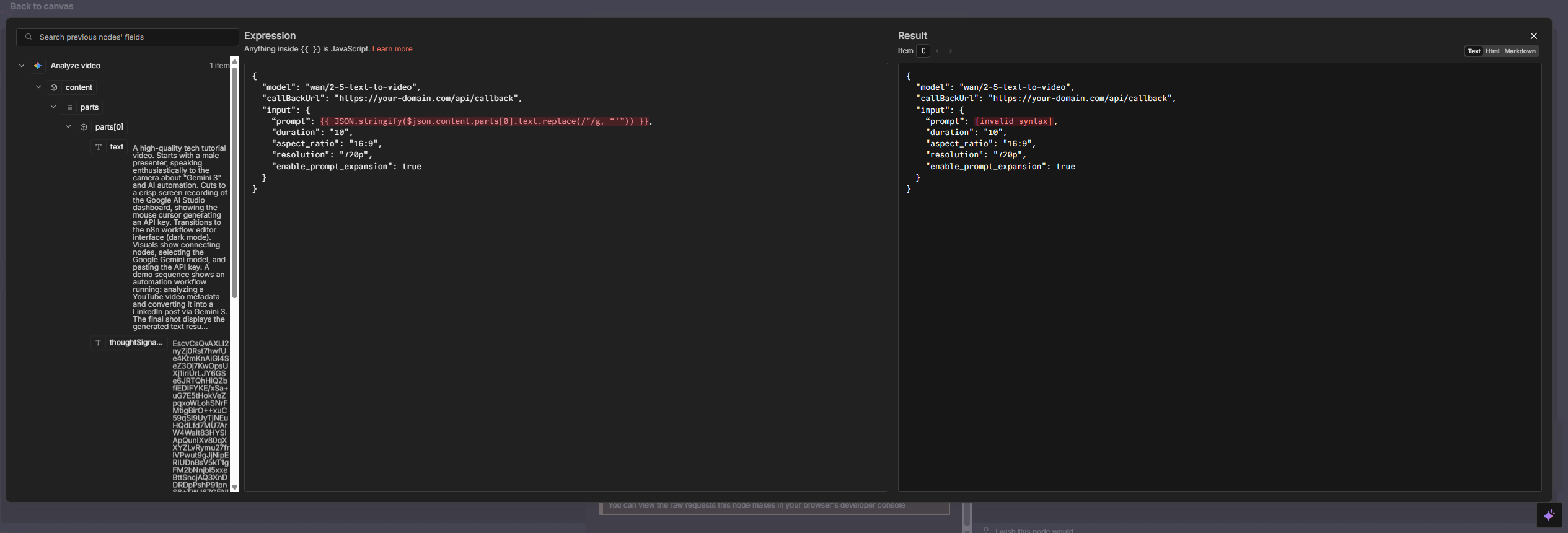Click the AI sparkle assistant icon
Viewport: 1568px width, 533px height.
click(1549, 515)
